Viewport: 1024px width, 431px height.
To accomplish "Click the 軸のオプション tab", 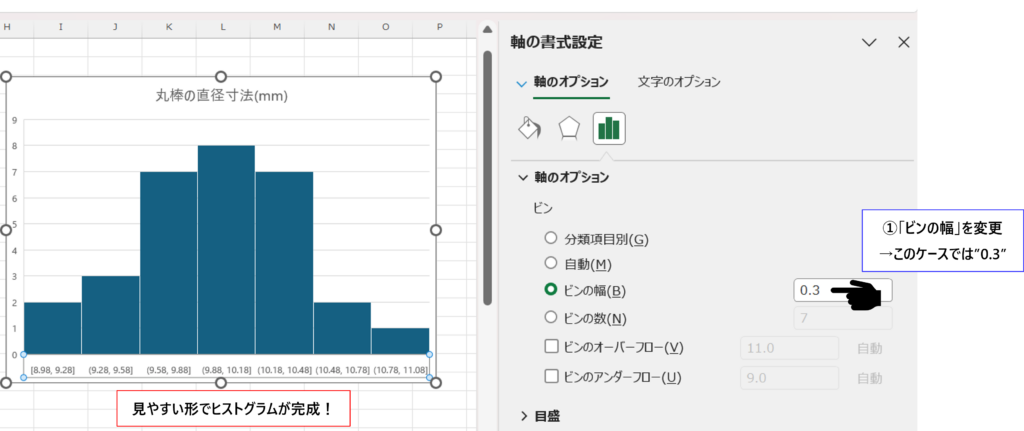I will point(571,82).
